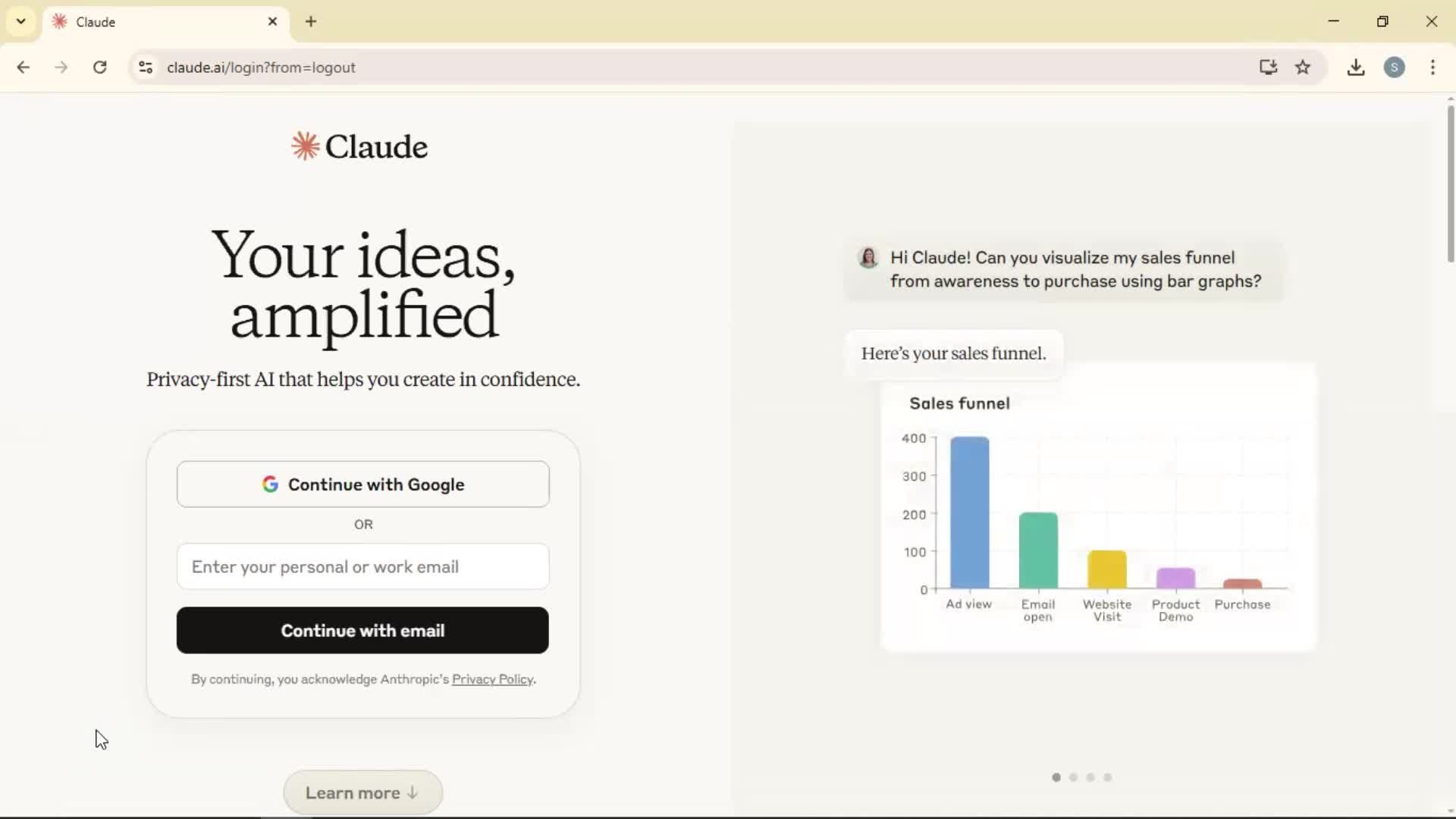Click the yellow Website Visit bar
Viewport: 1456px width, 819px height.
tap(1107, 570)
